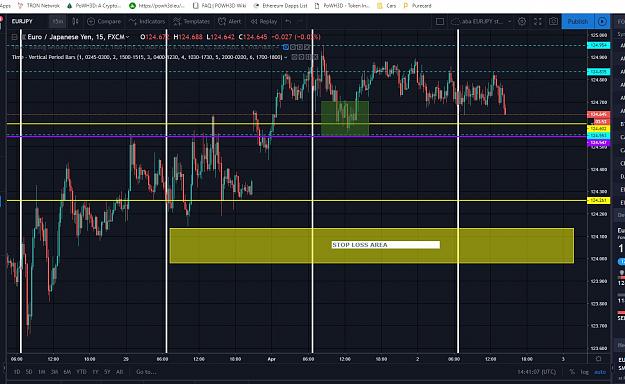Image resolution: width=625 pixels, height=384 pixels.
Task: Open the FAQ | POWH3D Wiki bookmark
Action: (219, 6)
